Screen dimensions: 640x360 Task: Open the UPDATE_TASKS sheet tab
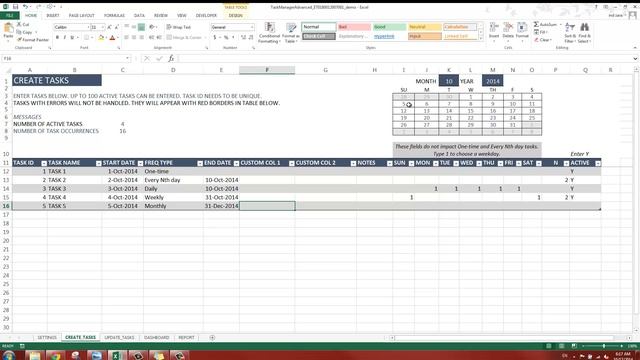click(x=119, y=338)
